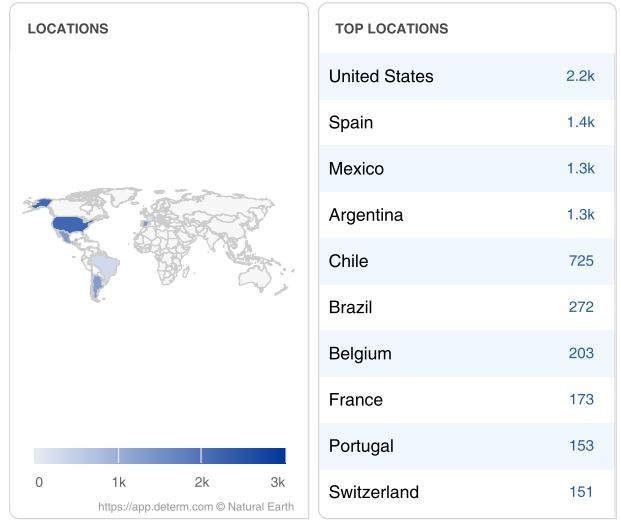Choose the France location row
Screen dimensions: 621x525
[467, 400]
